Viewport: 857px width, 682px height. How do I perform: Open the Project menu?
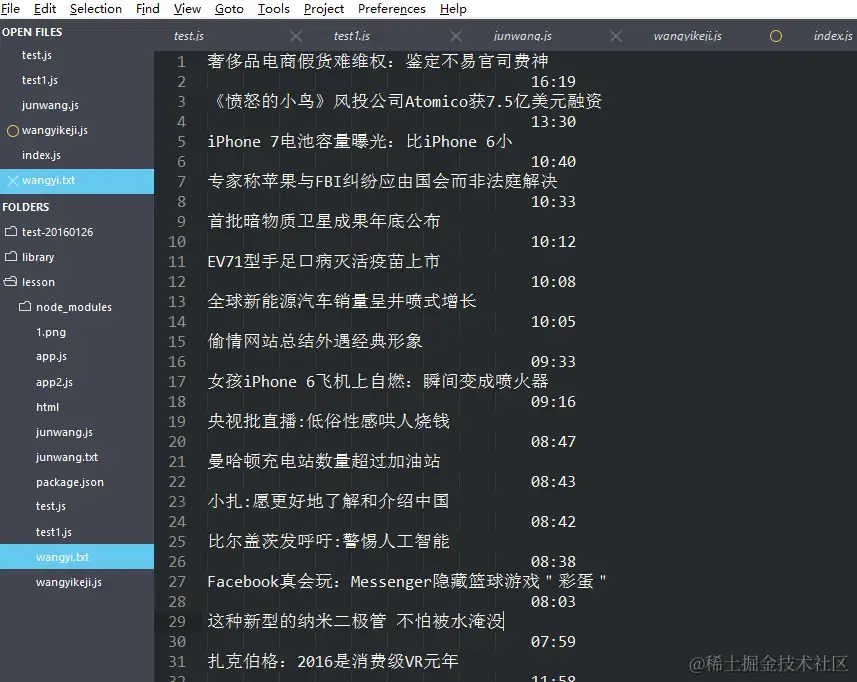pyautogui.click(x=324, y=9)
